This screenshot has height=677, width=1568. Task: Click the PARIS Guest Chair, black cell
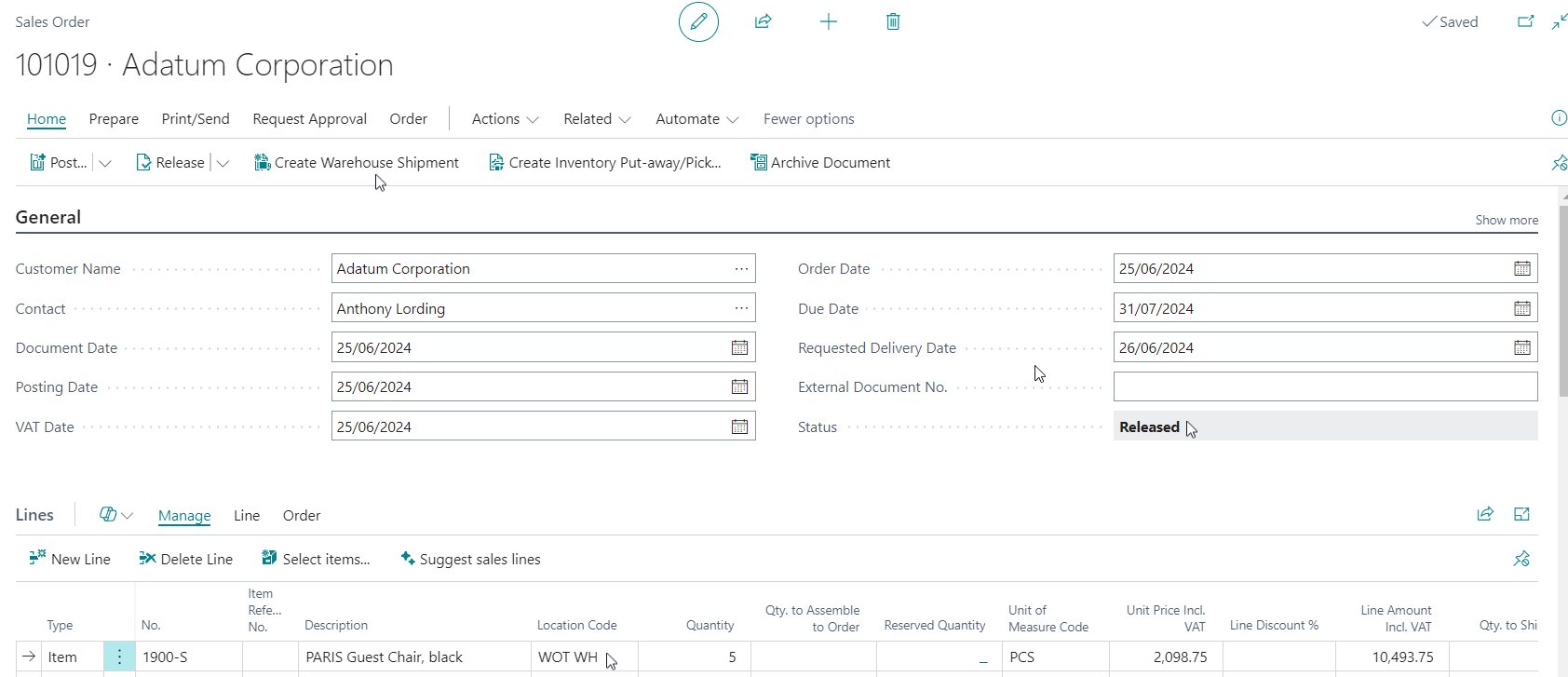[x=414, y=657]
